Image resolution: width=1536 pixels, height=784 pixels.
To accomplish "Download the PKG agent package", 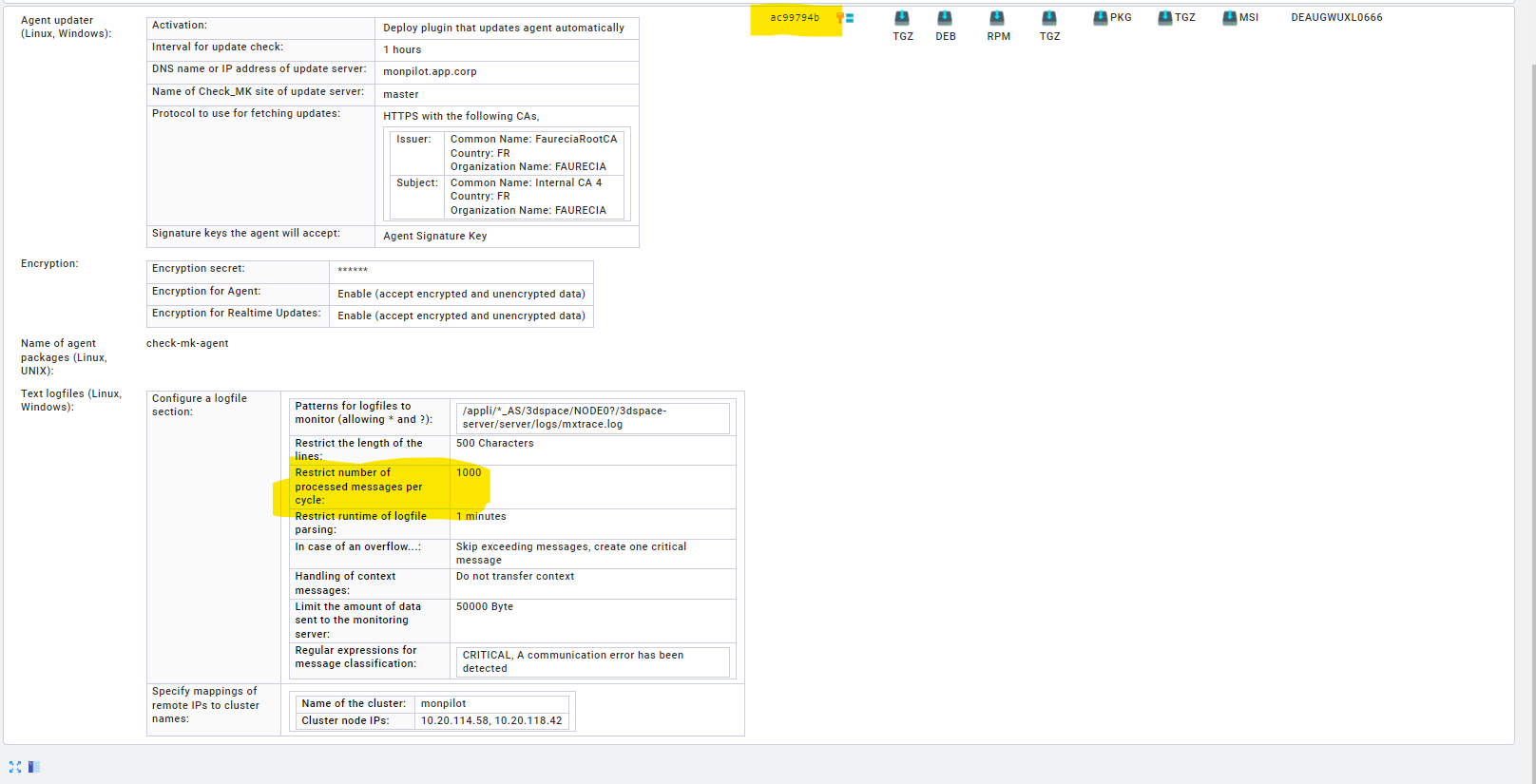I will pyautogui.click(x=1101, y=18).
